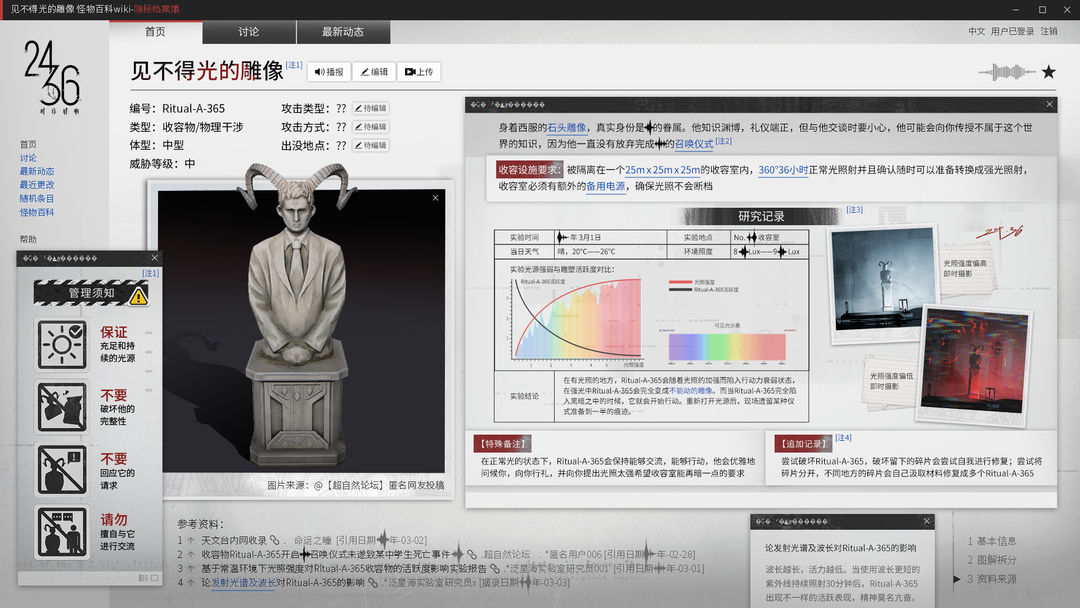Edit the 攻击类型 pending field
The image size is (1080, 608).
[371, 108]
